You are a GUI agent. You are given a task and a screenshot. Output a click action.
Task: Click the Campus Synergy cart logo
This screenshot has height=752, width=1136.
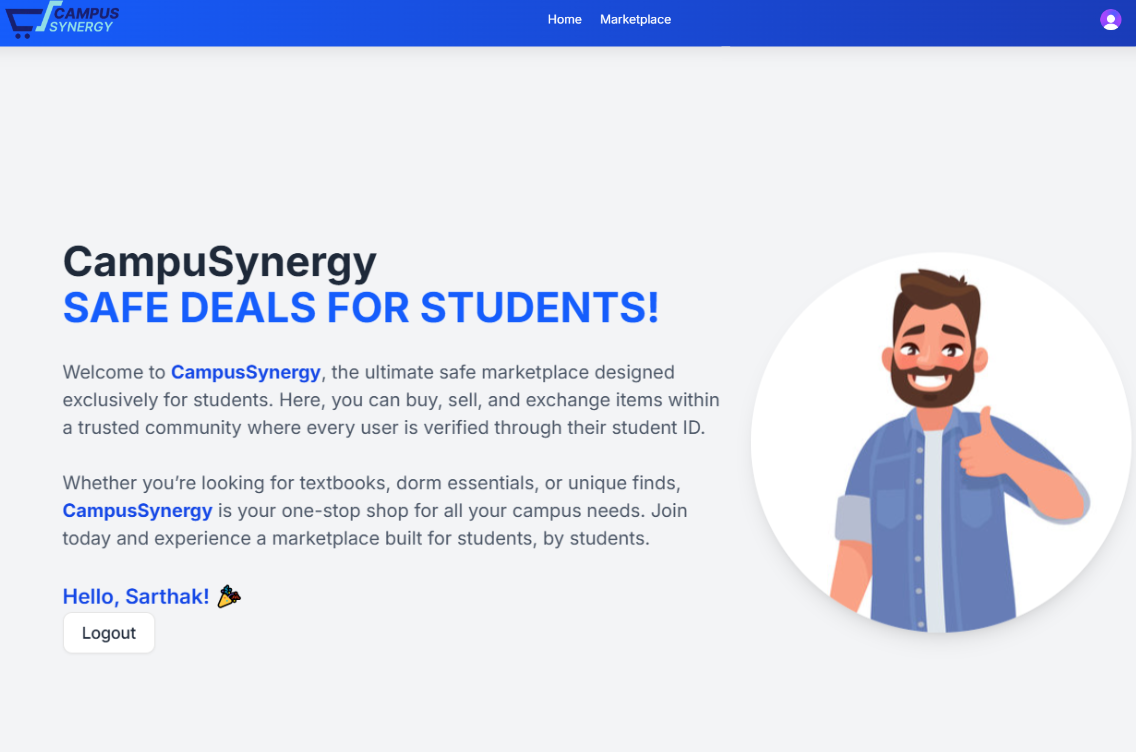point(62,20)
